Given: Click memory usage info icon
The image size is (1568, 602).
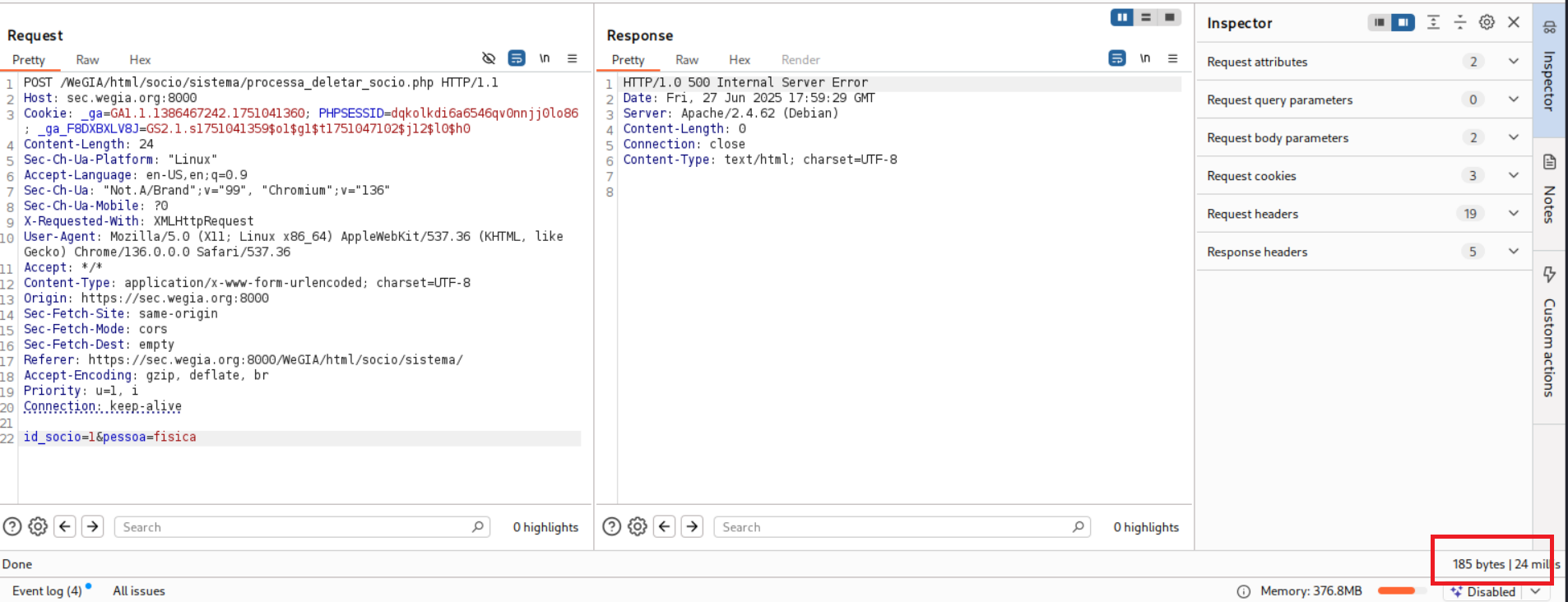Looking at the screenshot, I should click(x=1244, y=591).
